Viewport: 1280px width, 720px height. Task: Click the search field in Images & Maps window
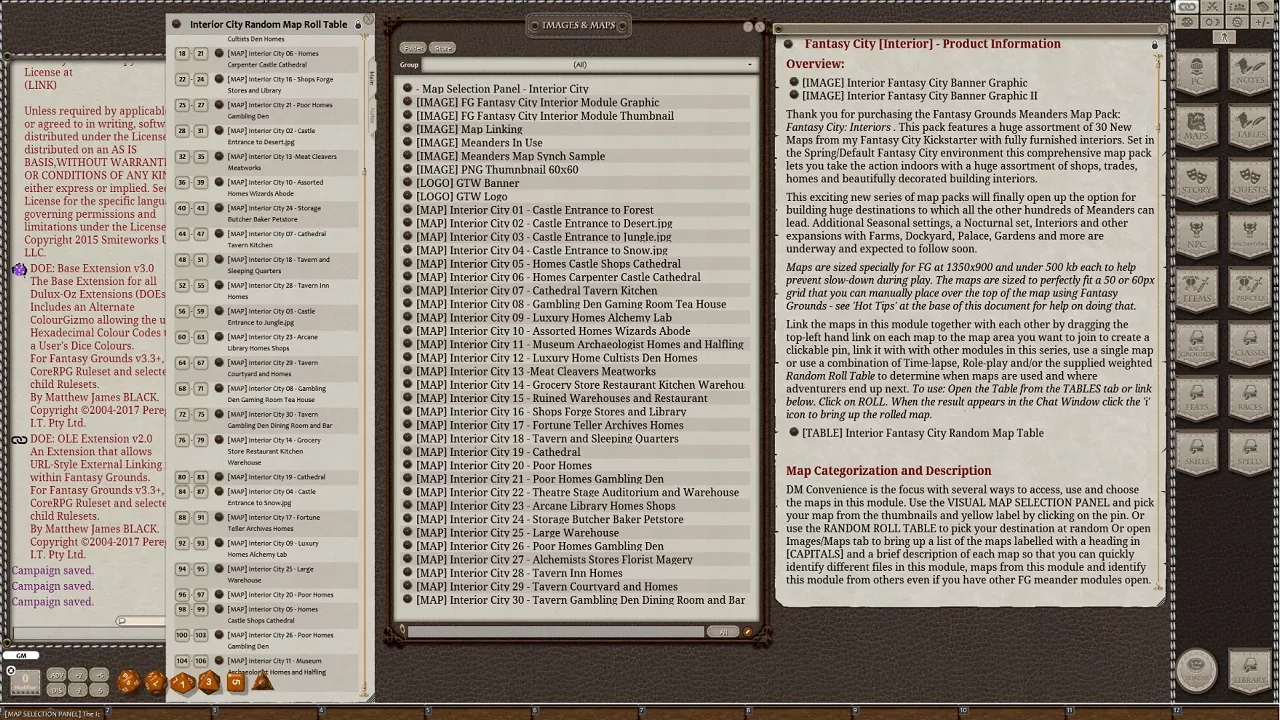point(556,632)
